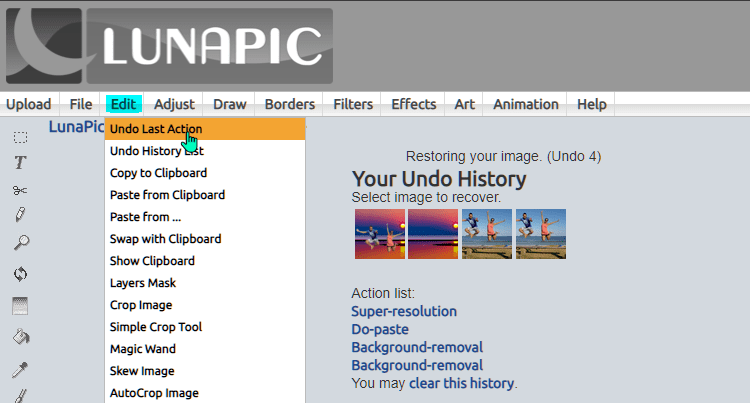The image size is (750, 403).
Task: Open the Borders menu
Action: (290, 104)
